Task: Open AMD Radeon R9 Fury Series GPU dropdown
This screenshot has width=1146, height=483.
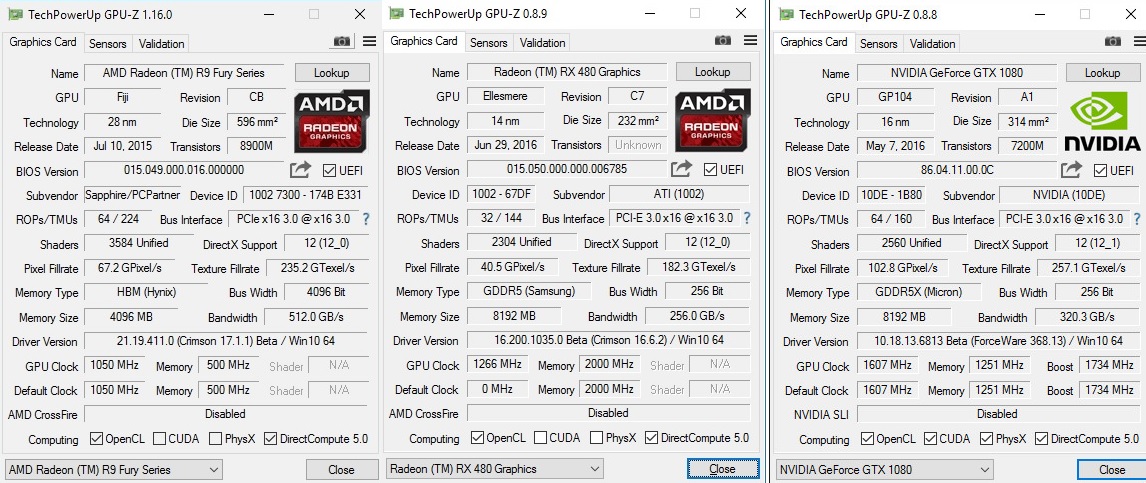Action: tap(113, 469)
